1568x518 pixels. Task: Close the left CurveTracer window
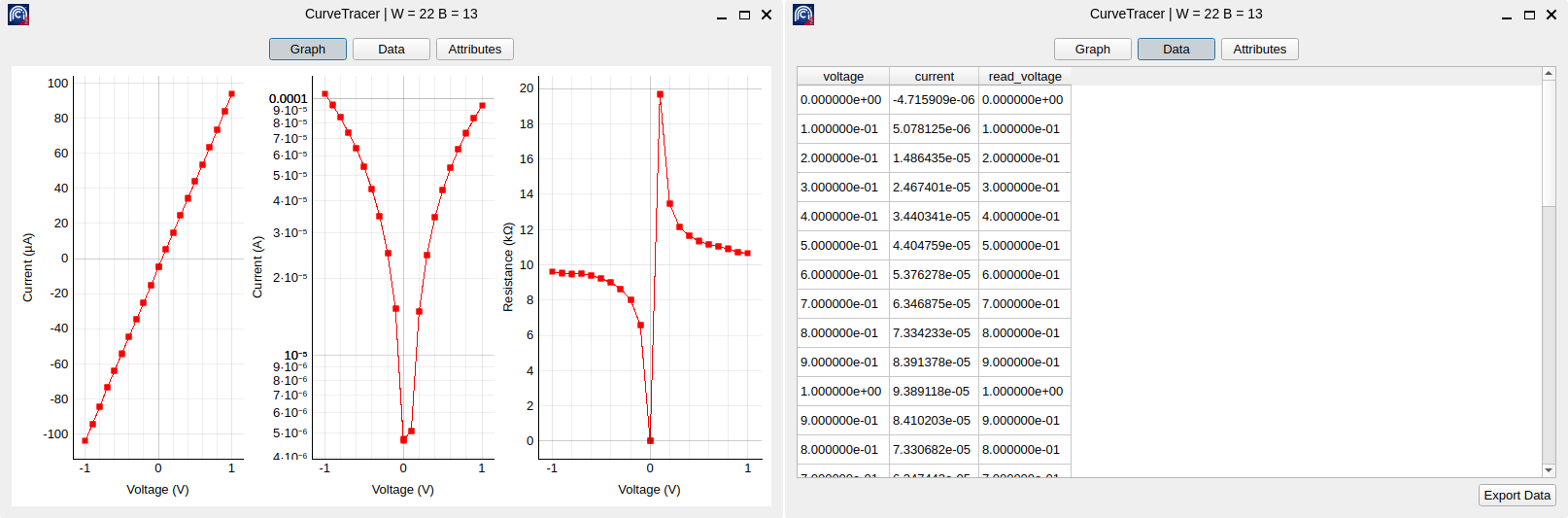coord(767,15)
